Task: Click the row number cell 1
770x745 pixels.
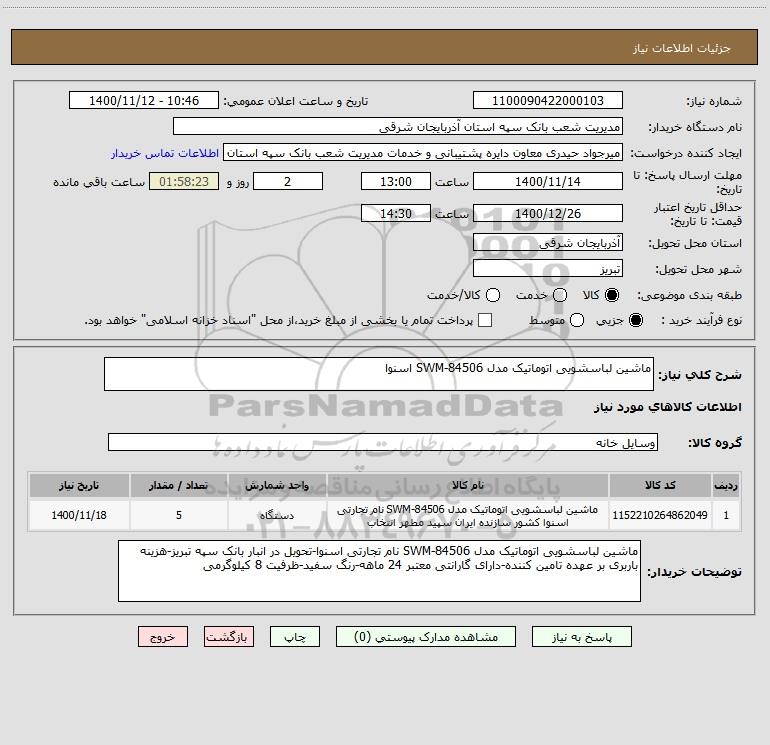Action: [x=726, y=515]
